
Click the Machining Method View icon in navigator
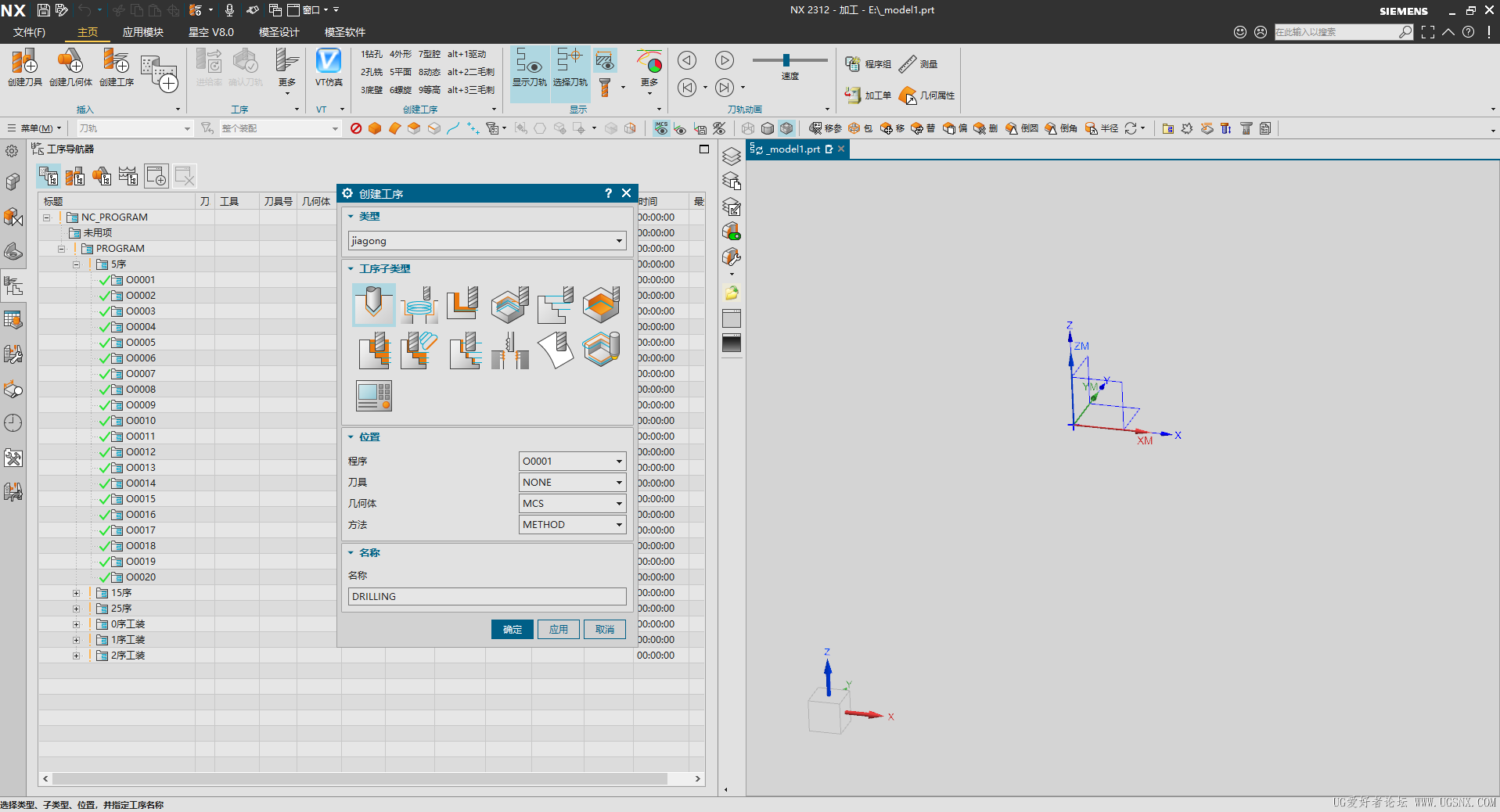tap(128, 176)
